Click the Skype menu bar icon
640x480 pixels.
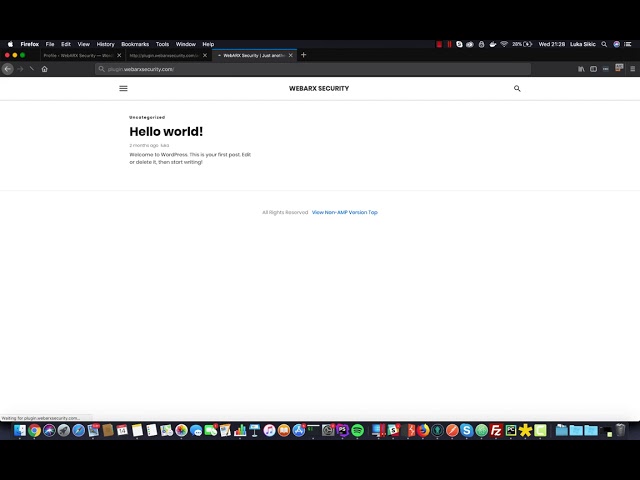tap(459, 44)
